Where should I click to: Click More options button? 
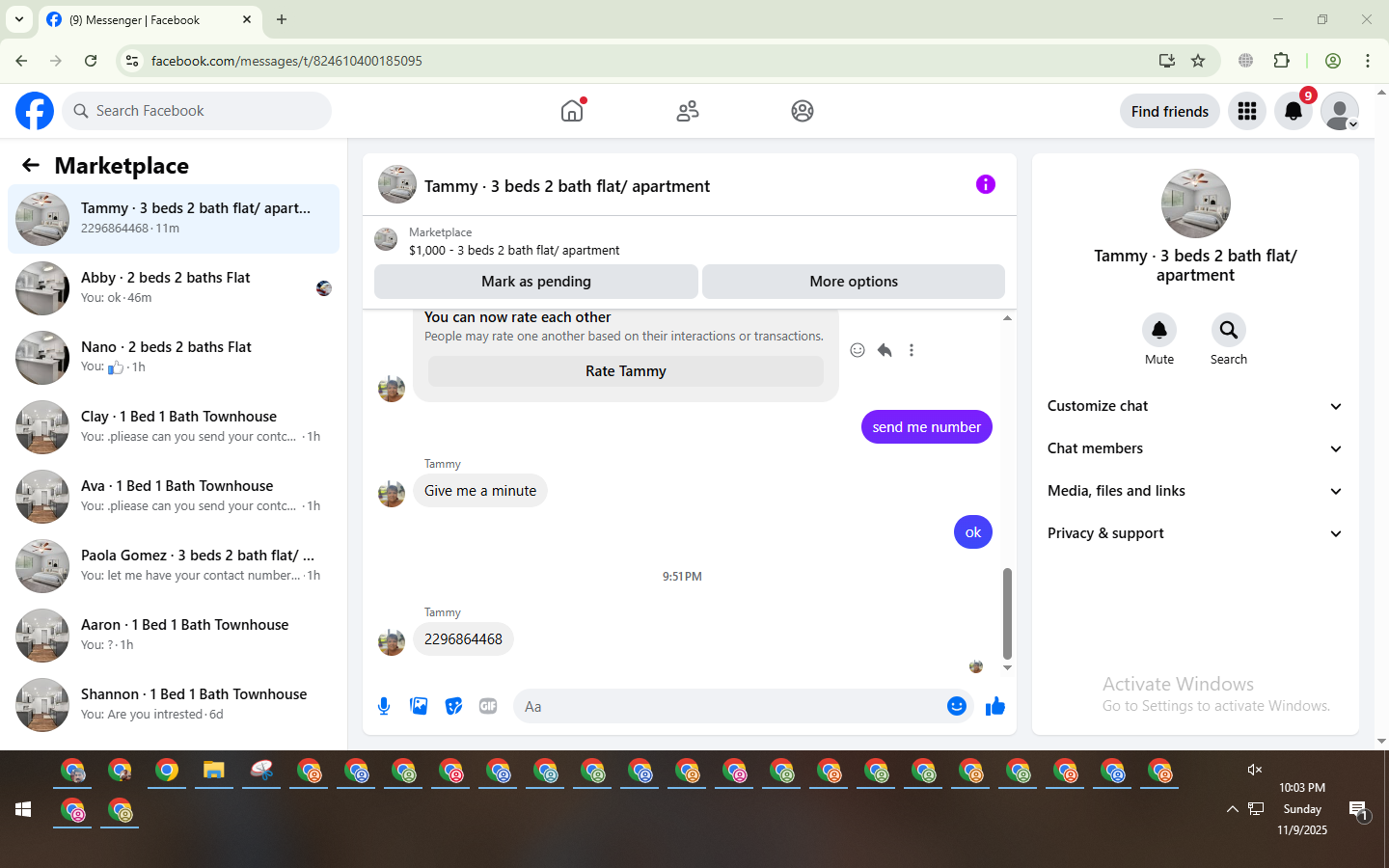click(854, 282)
